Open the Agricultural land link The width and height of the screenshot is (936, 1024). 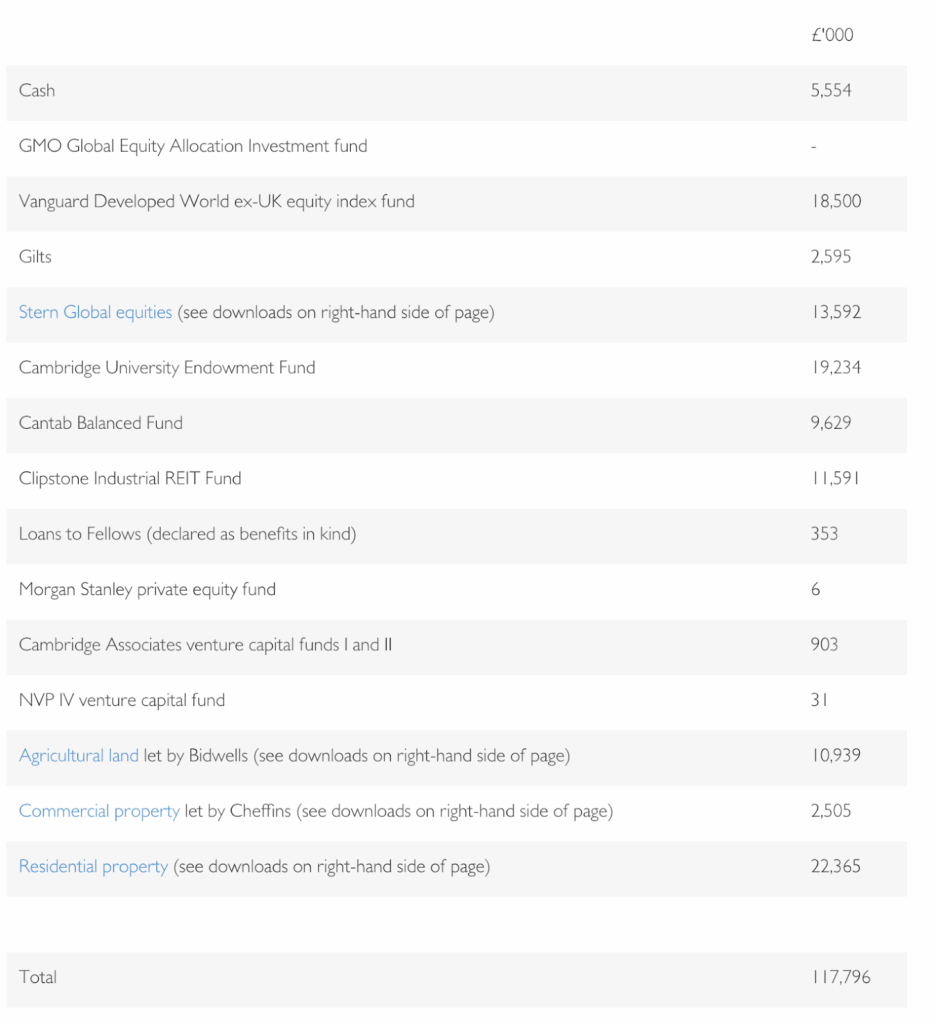78,756
